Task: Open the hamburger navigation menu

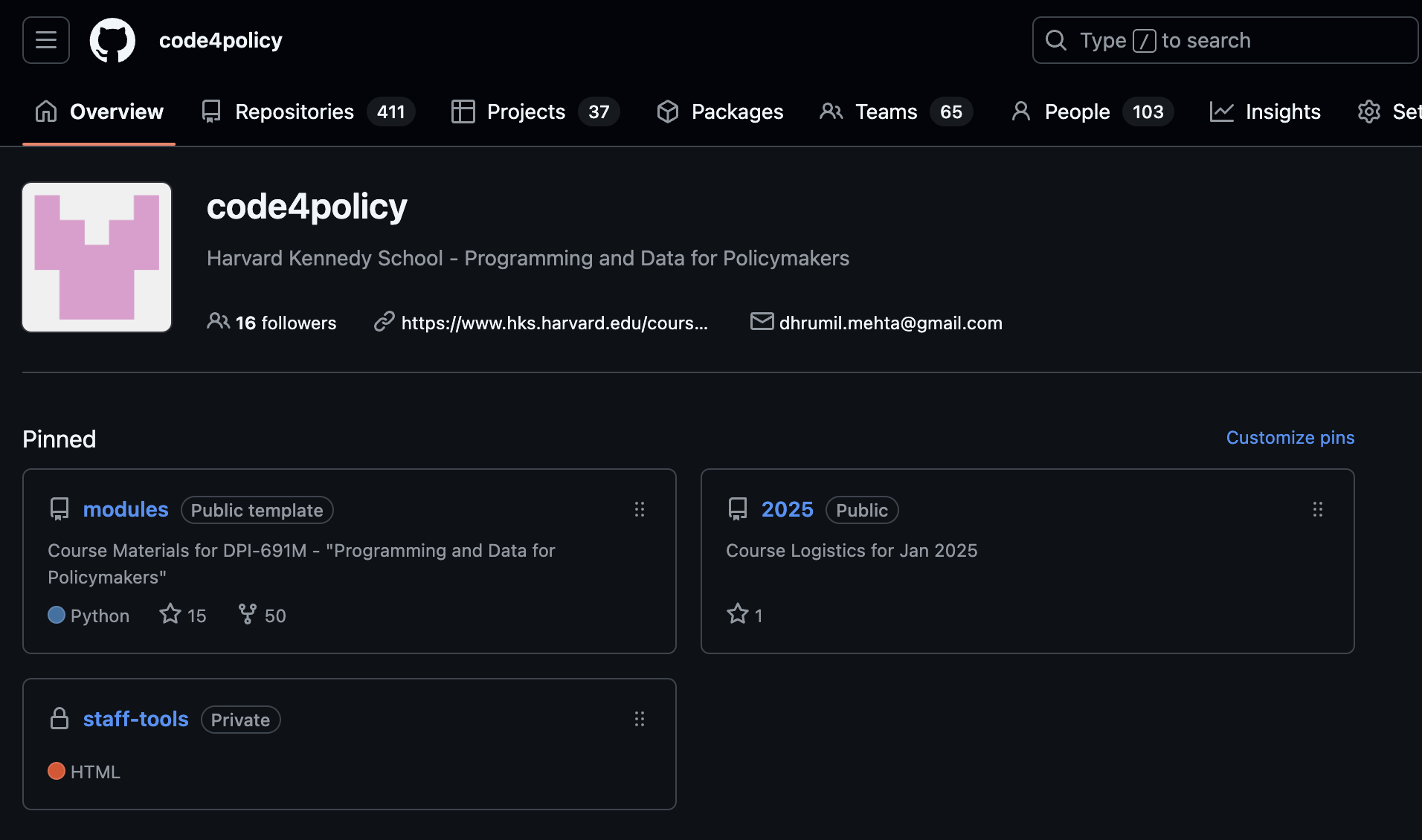Action: pyautogui.click(x=46, y=40)
